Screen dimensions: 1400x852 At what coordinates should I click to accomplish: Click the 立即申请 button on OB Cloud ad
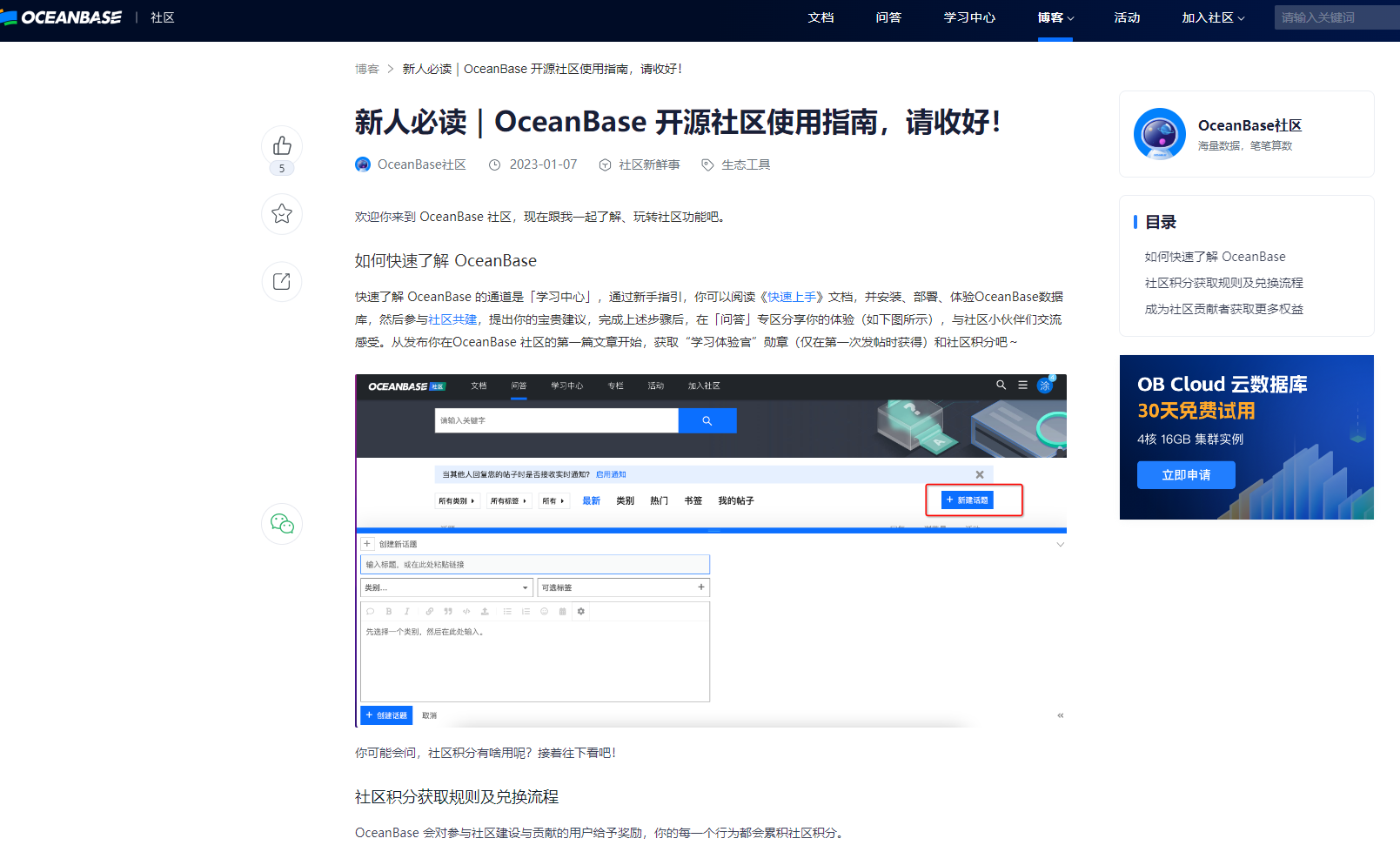1186,475
